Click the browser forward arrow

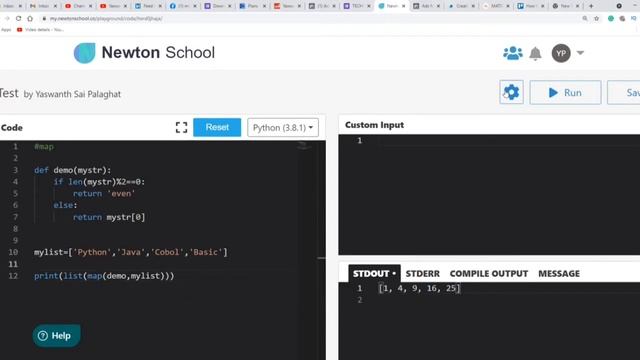tap(7, 18)
